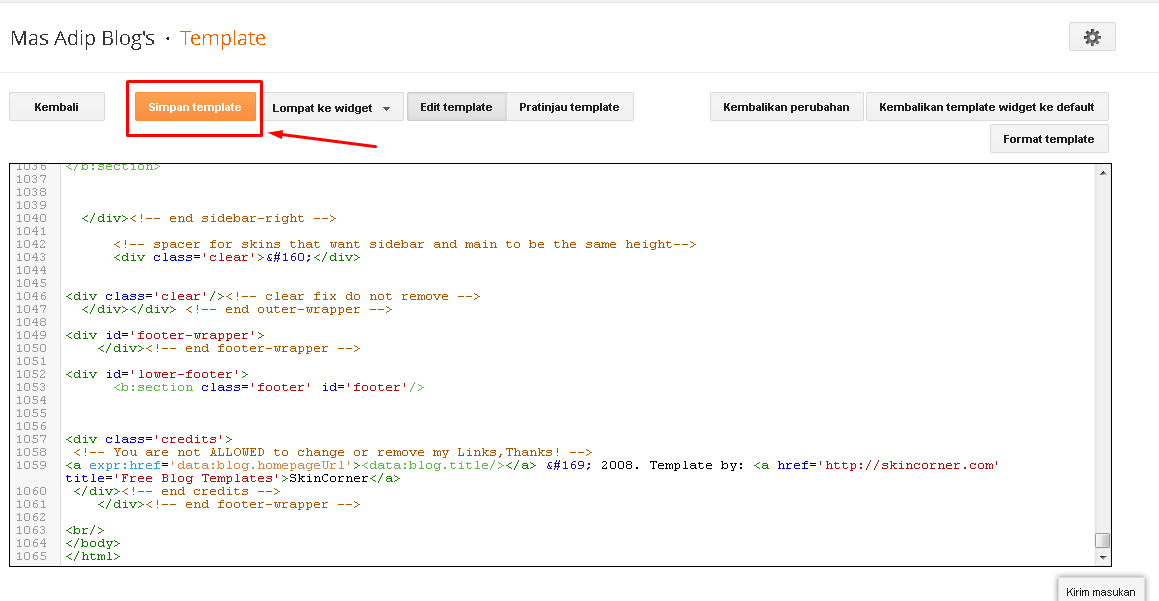This screenshot has height=601, width=1159.
Task: Select line number 1059 in the gutter
Action: pos(32,464)
